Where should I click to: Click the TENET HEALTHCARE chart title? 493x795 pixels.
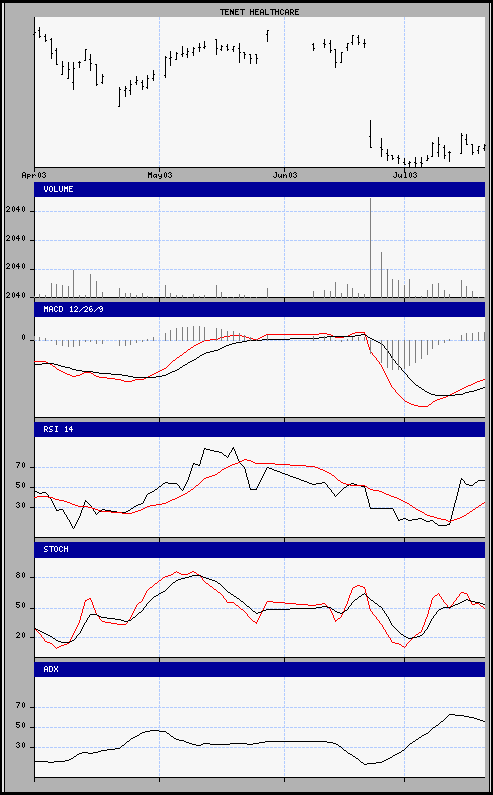click(x=259, y=12)
